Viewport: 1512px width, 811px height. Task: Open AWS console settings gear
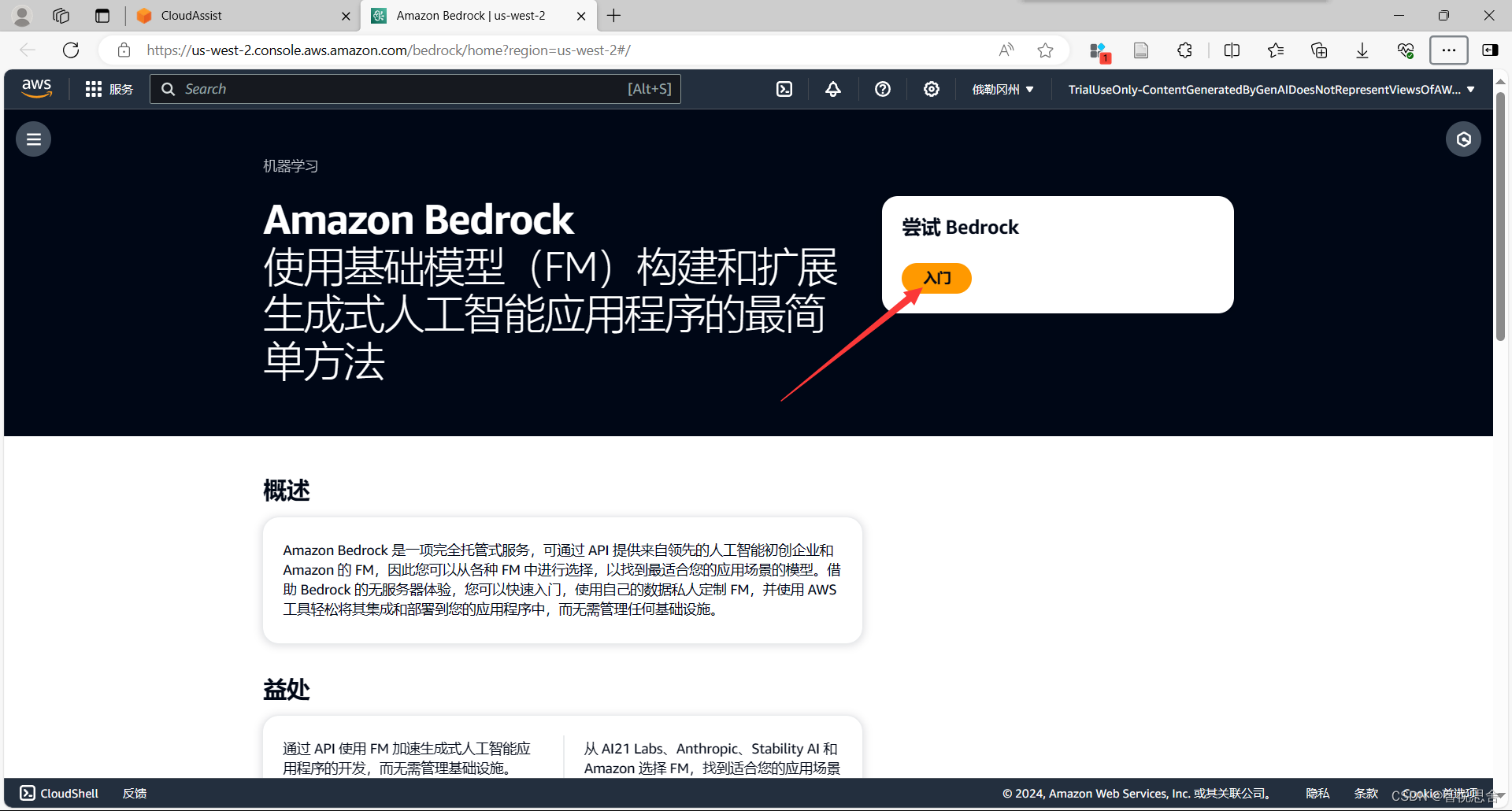point(932,89)
